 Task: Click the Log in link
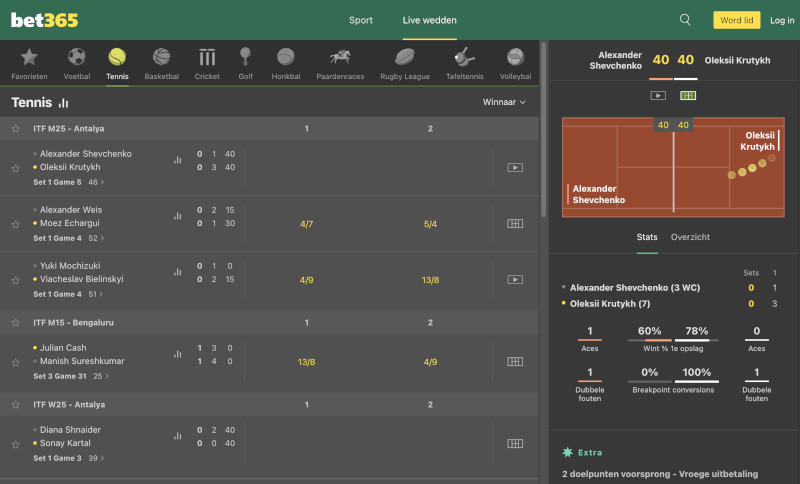pyautogui.click(x=782, y=20)
